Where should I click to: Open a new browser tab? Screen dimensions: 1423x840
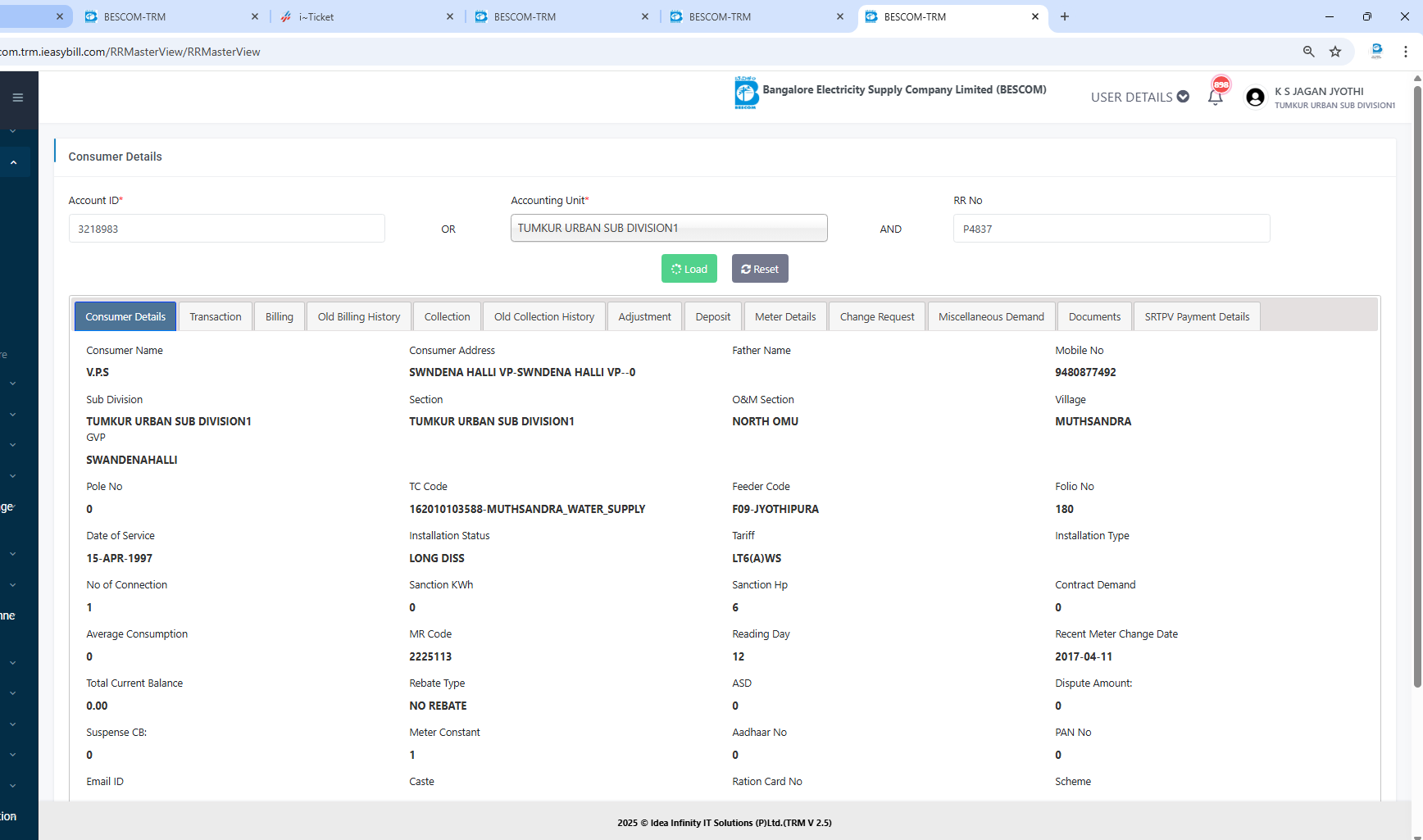(x=1065, y=16)
